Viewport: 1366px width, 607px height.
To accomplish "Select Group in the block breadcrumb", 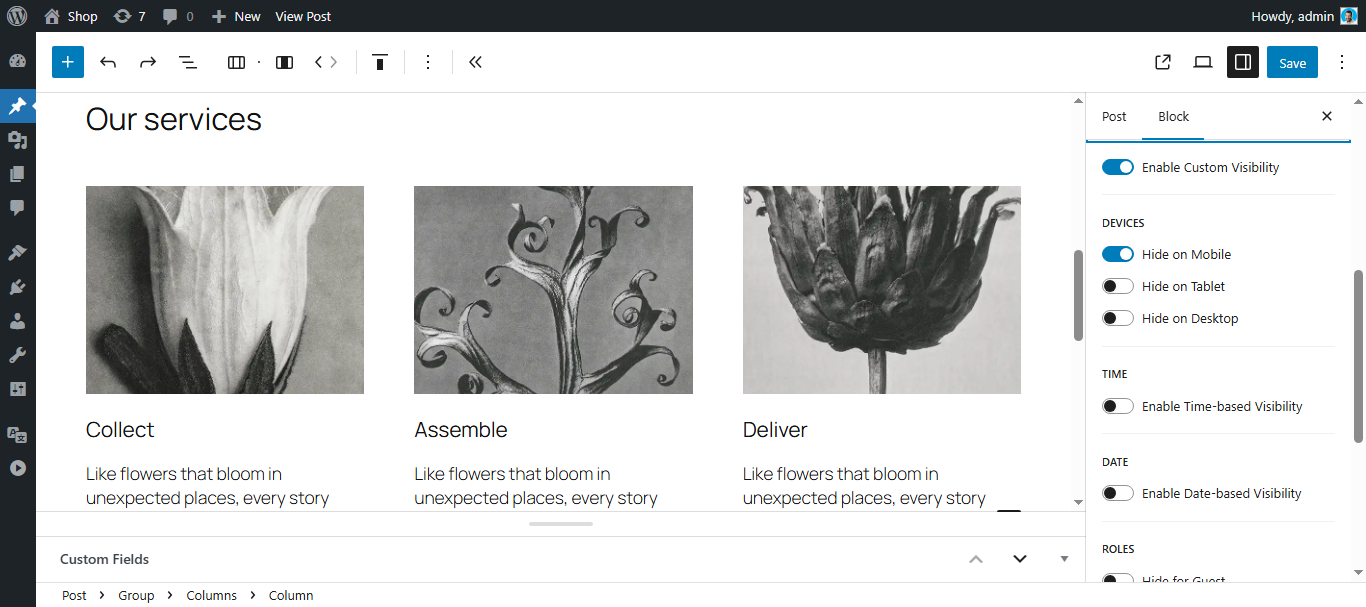I will tap(136, 595).
